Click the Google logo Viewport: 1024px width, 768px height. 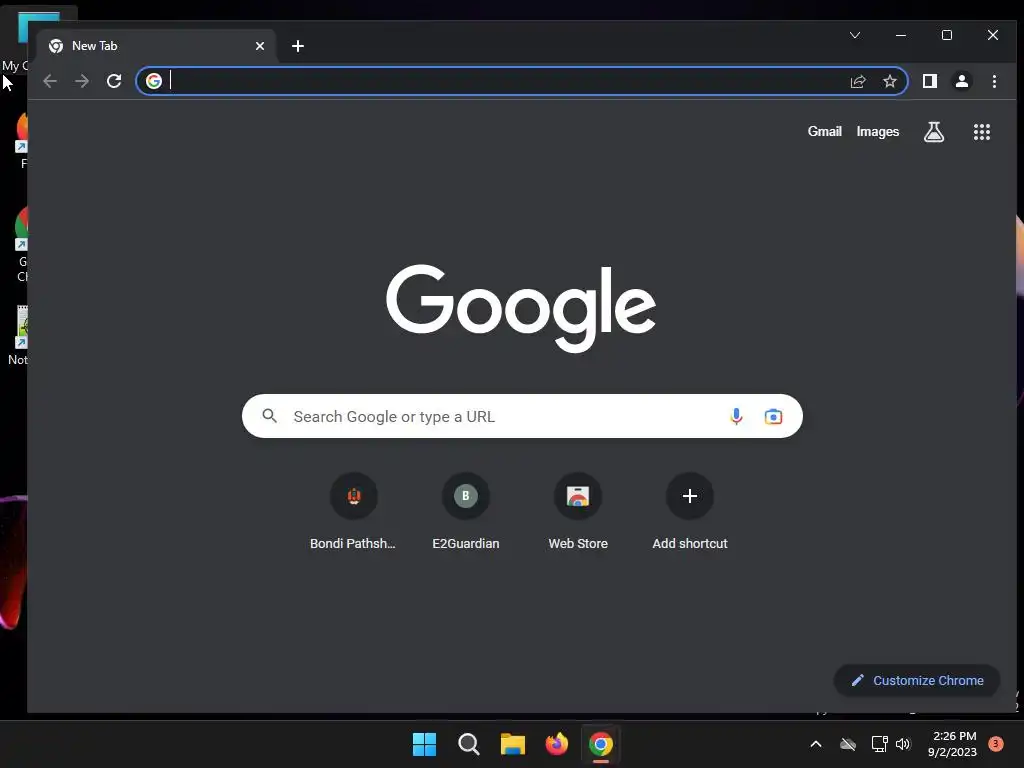pos(521,308)
